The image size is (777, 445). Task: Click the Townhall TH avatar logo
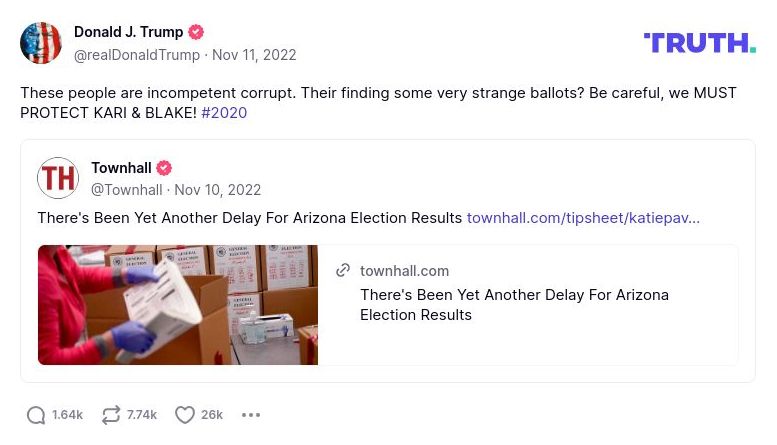coord(58,178)
